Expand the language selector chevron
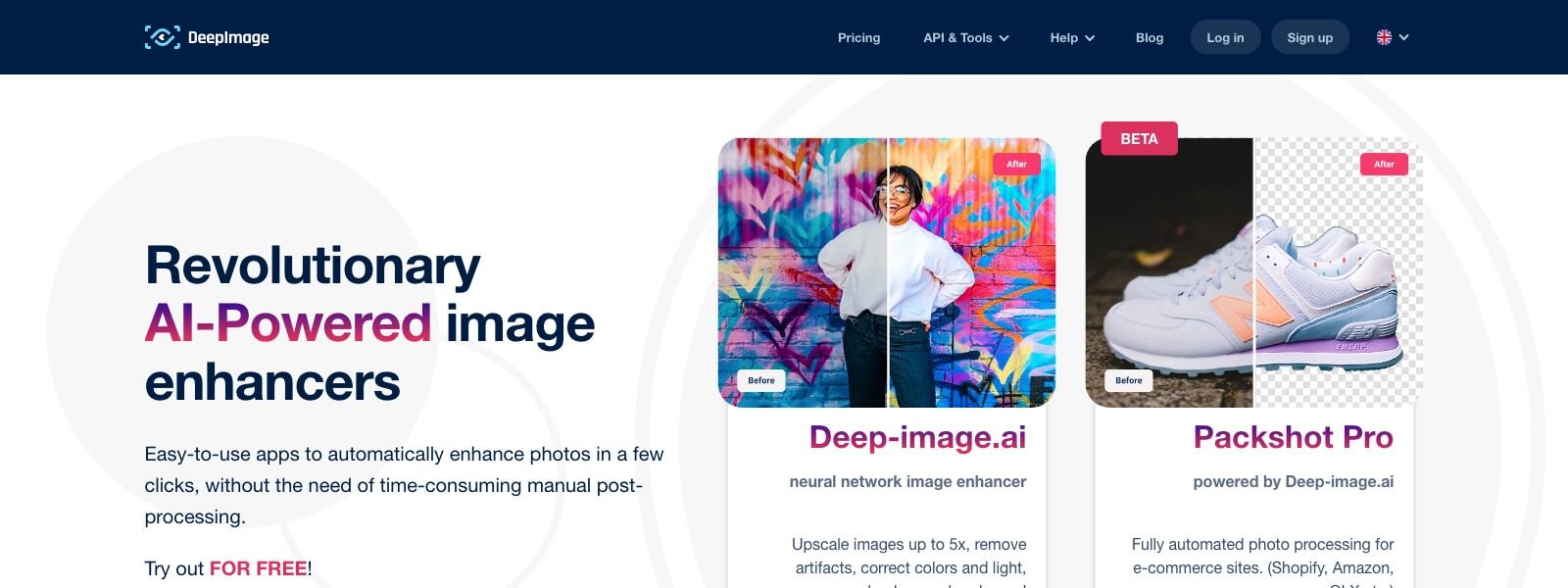Viewport: 1568px width, 588px height. coord(1404,37)
